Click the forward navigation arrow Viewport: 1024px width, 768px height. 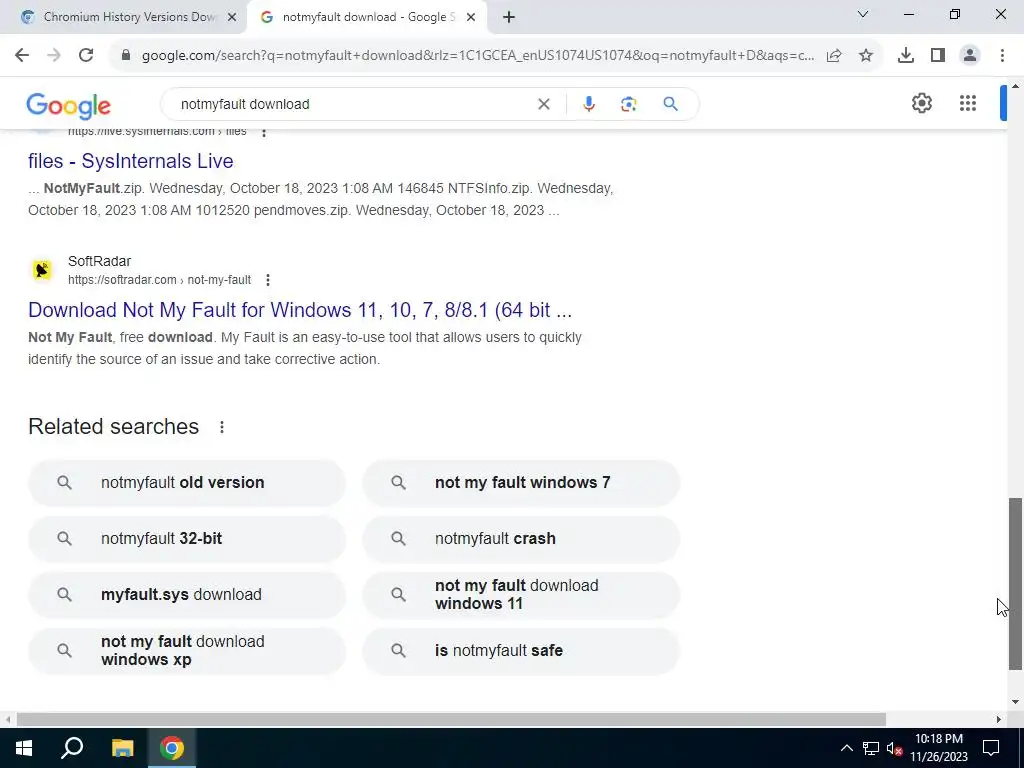coord(54,56)
